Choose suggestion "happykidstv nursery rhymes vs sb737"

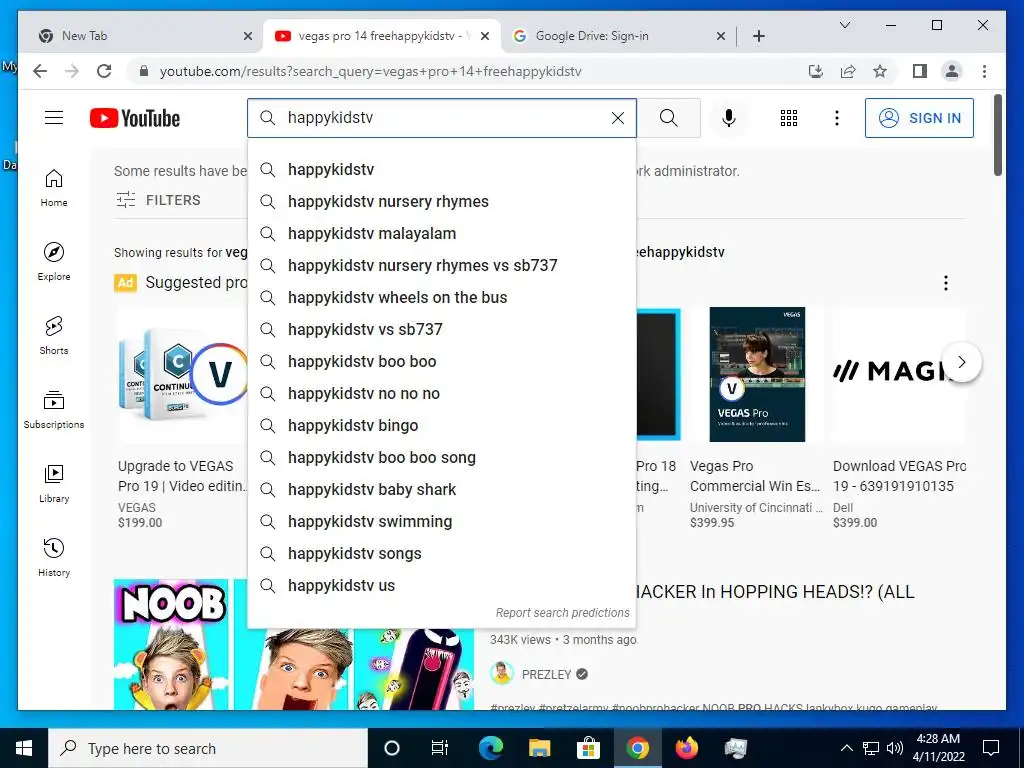(442, 265)
